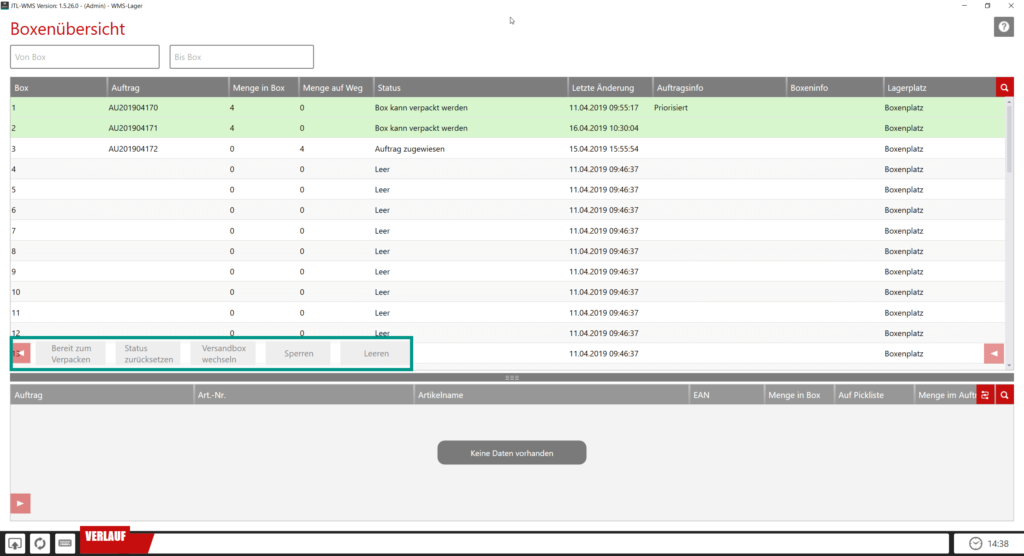Collapse the action bar with left red arrow
The height and width of the screenshot is (556, 1024).
point(21,353)
